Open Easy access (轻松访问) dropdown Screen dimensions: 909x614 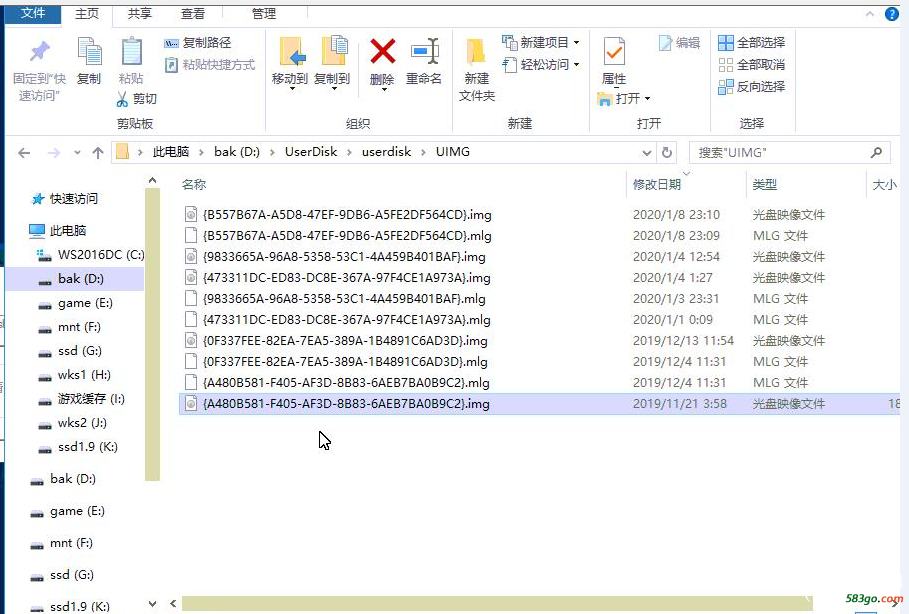pos(541,64)
